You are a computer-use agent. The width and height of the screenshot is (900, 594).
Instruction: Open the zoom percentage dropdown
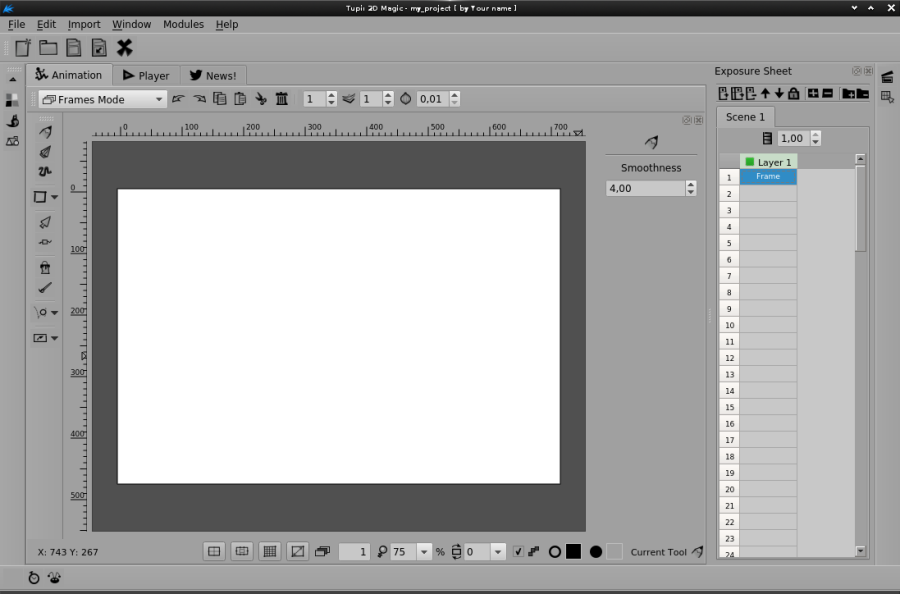pos(425,551)
